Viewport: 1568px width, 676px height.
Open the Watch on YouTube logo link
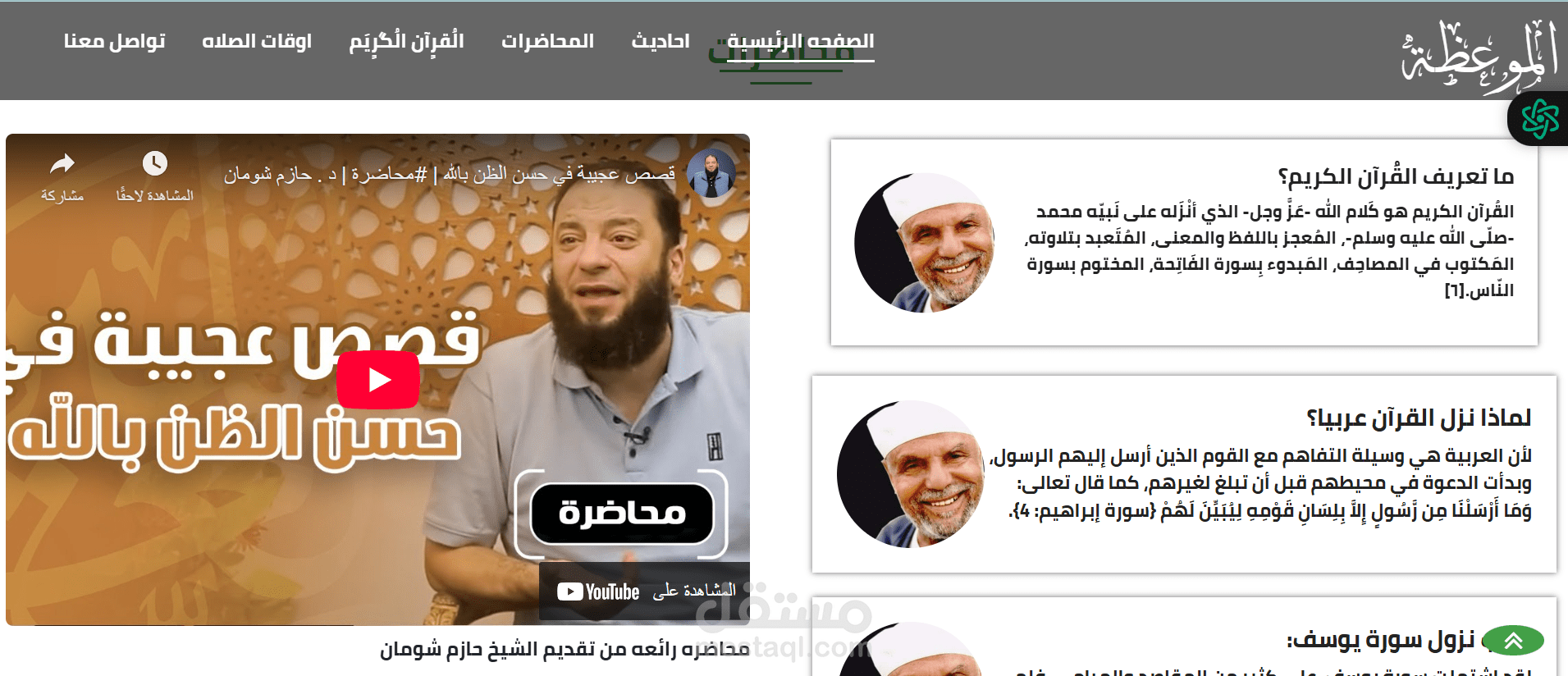[x=599, y=591]
